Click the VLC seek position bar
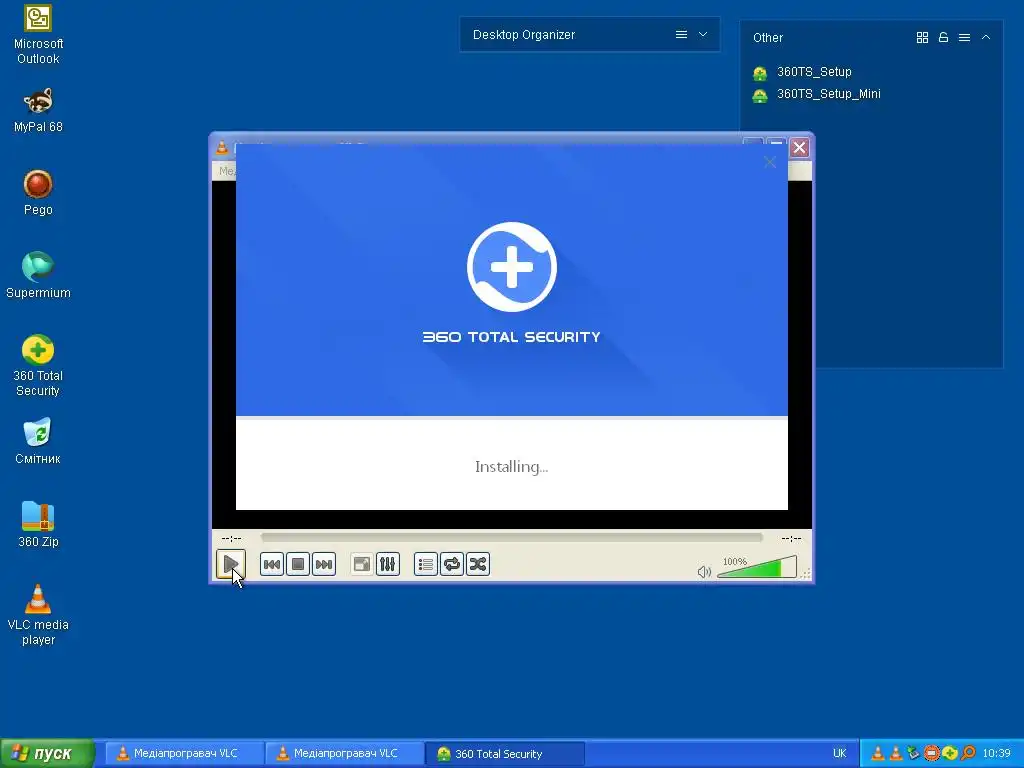 click(x=511, y=537)
